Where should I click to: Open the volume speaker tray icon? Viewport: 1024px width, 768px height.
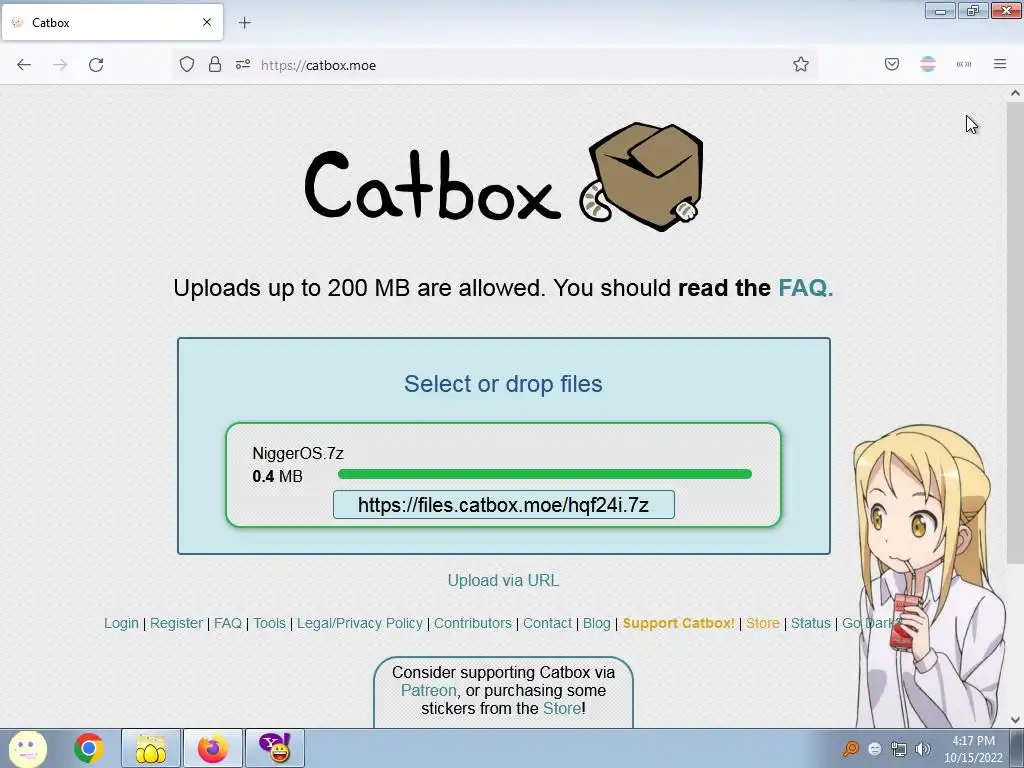[x=923, y=749]
